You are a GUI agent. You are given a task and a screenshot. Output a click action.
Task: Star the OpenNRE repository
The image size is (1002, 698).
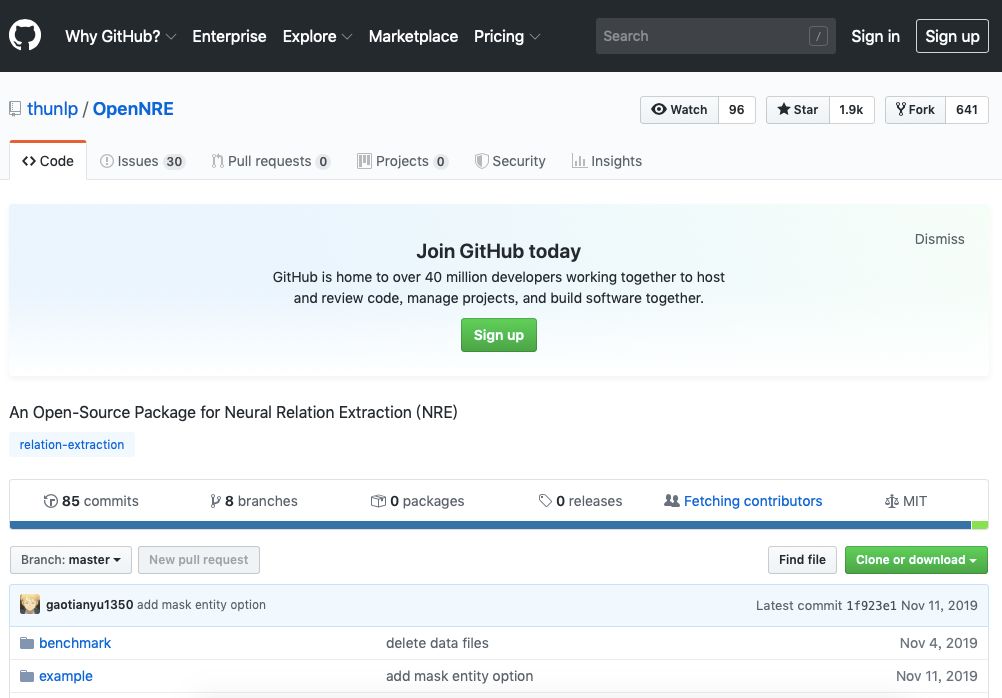(x=797, y=110)
